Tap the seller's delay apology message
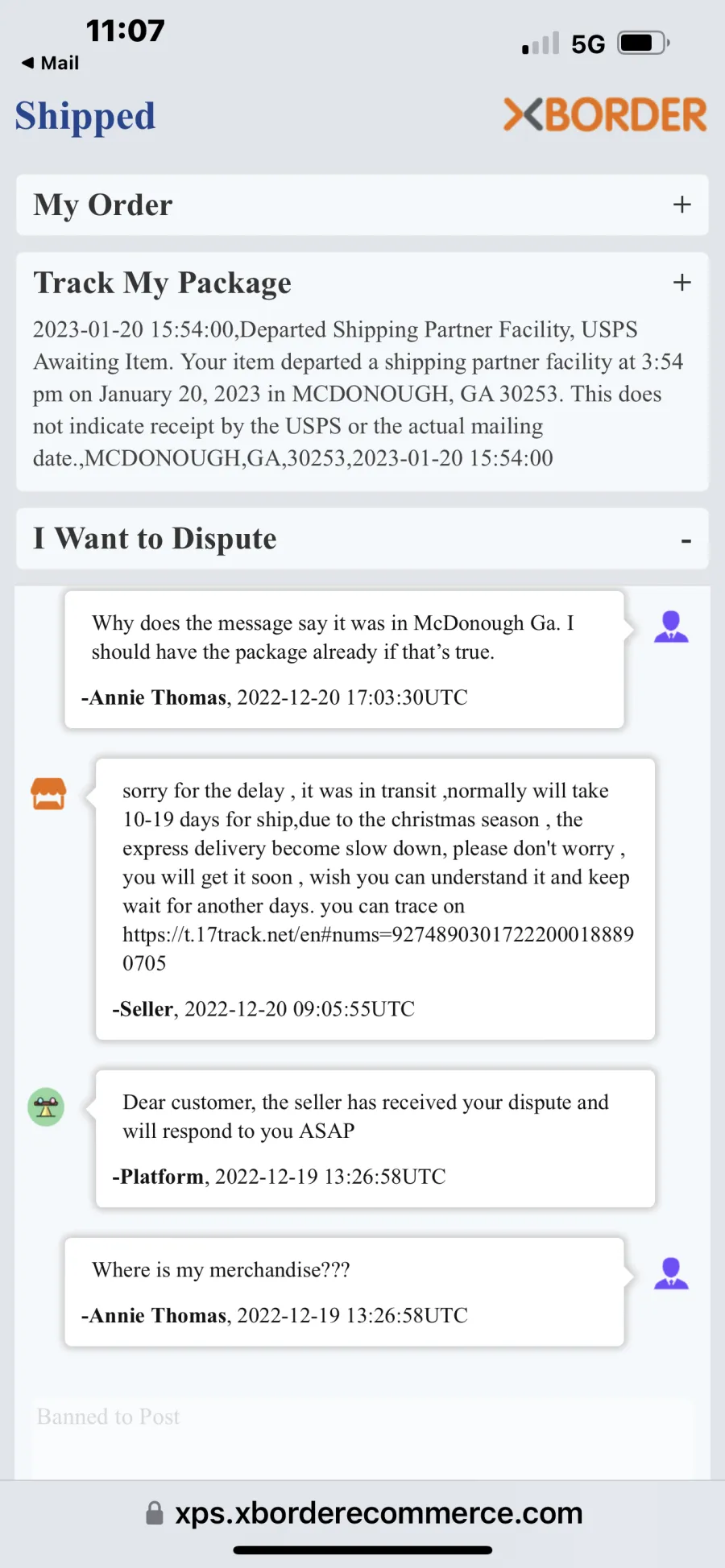 click(x=375, y=899)
